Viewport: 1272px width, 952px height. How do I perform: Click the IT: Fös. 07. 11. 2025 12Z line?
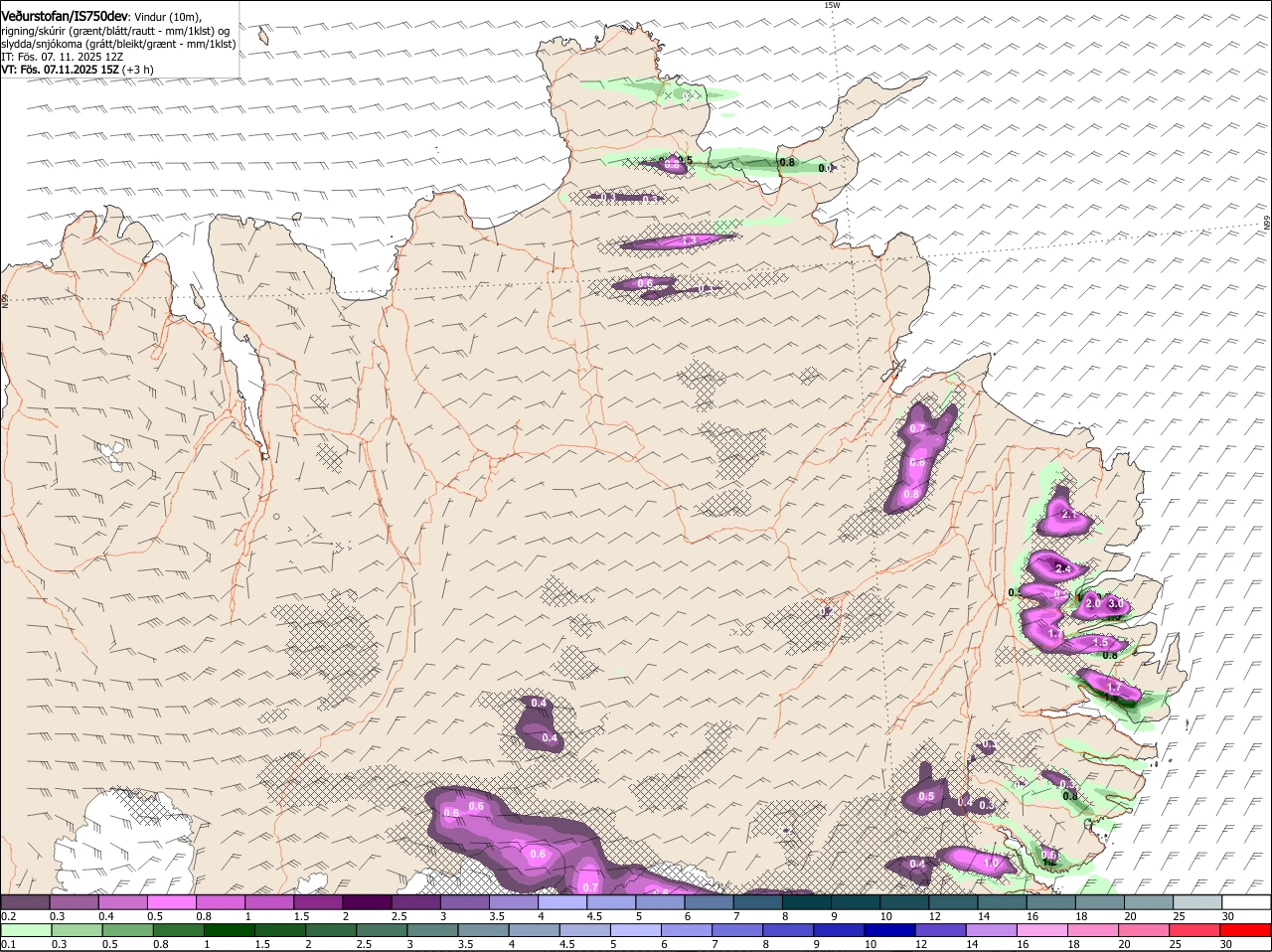63,57
